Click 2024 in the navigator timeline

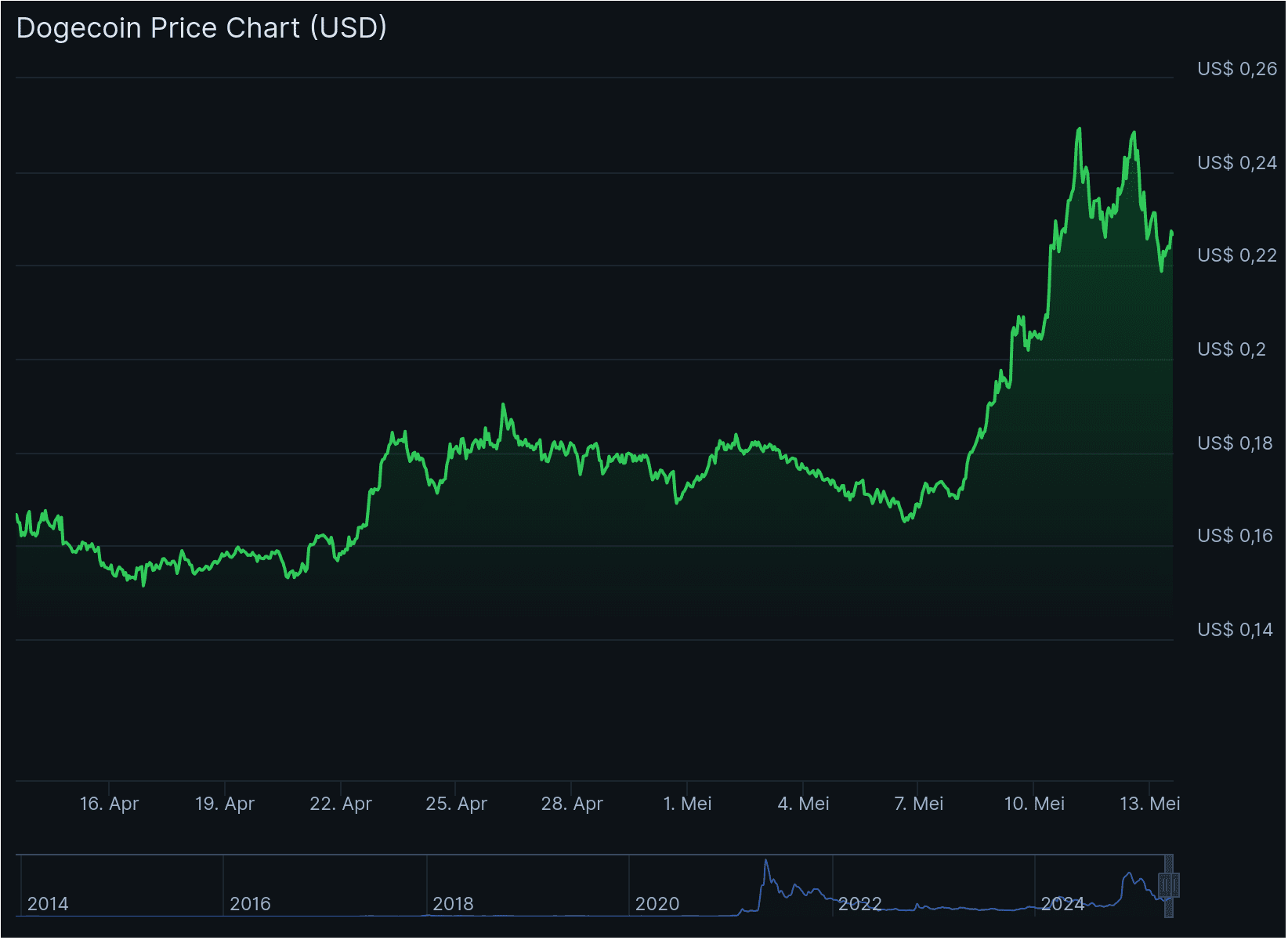pos(1063,904)
